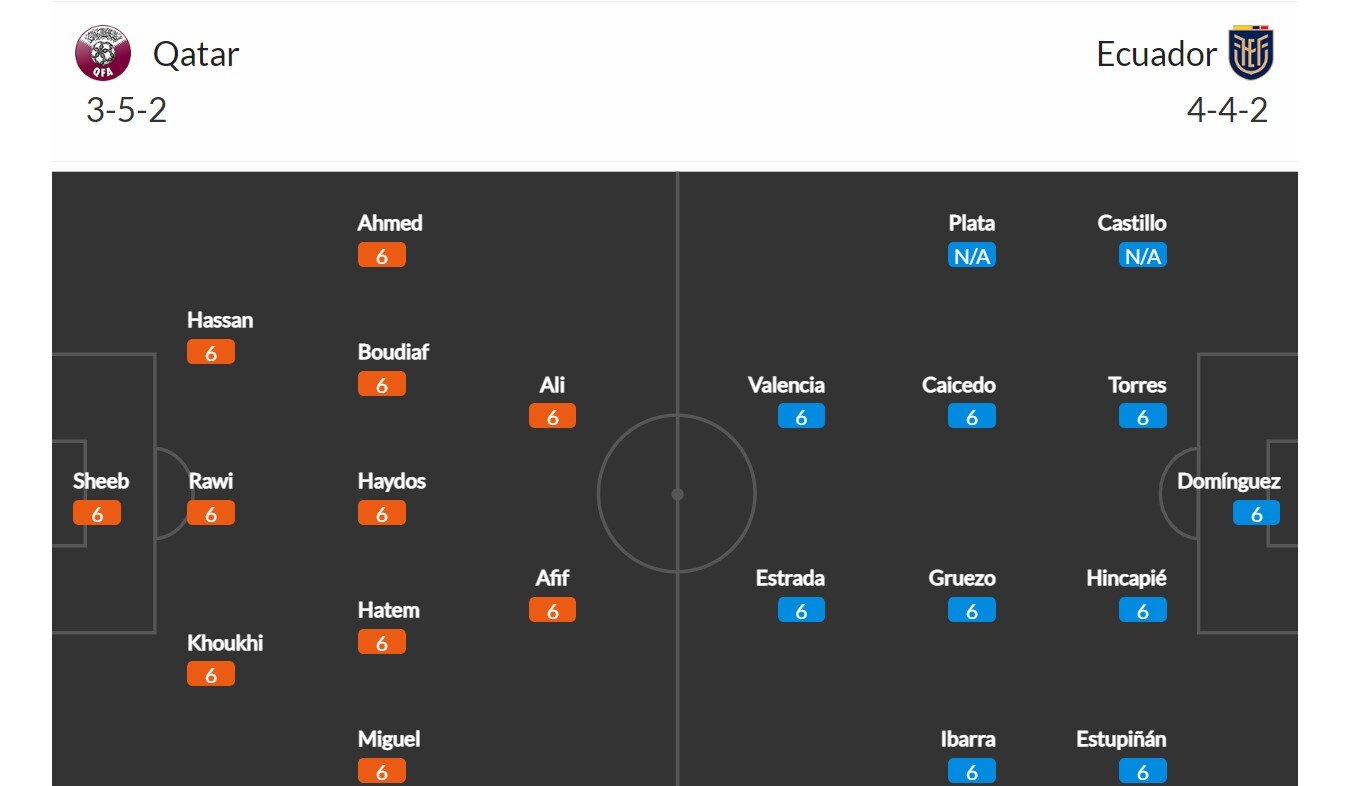This screenshot has width=1350, height=786.
Task: Click player name Hincapié
Action: (x=1126, y=578)
